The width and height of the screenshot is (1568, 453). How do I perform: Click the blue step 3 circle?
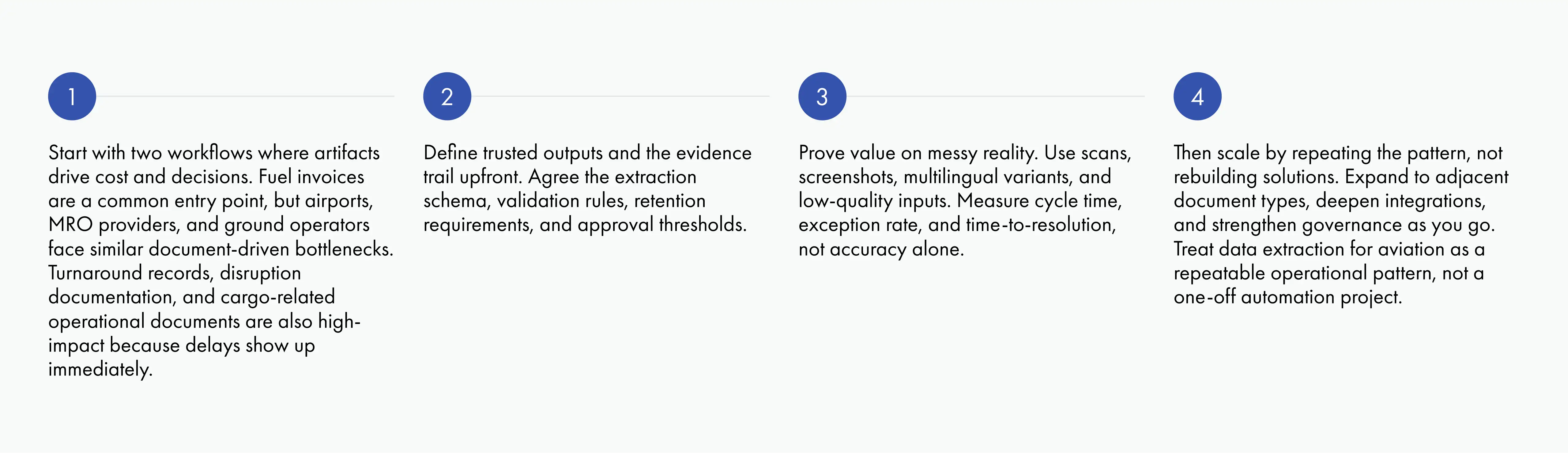(822, 96)
